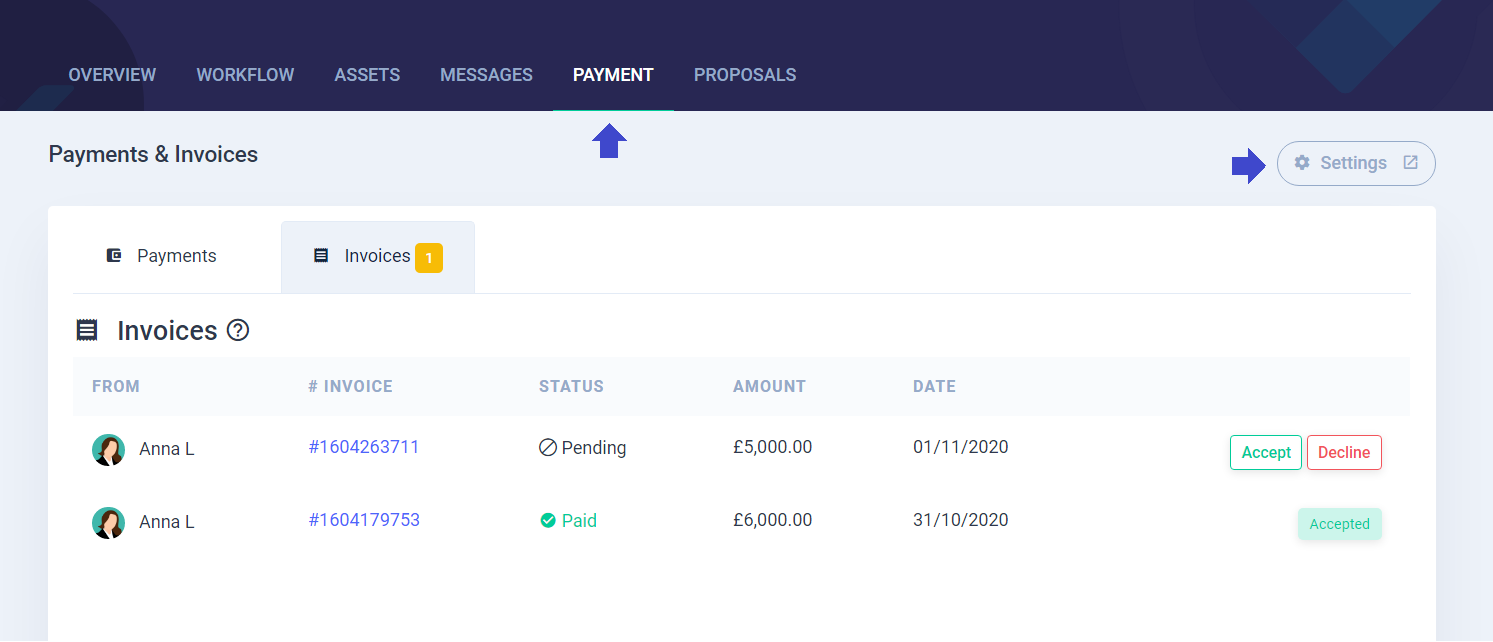The height and width of the screenshot is (642, 1493).
Task: Click the Payments & Invoices page title
Action: (x=153, y=154)
